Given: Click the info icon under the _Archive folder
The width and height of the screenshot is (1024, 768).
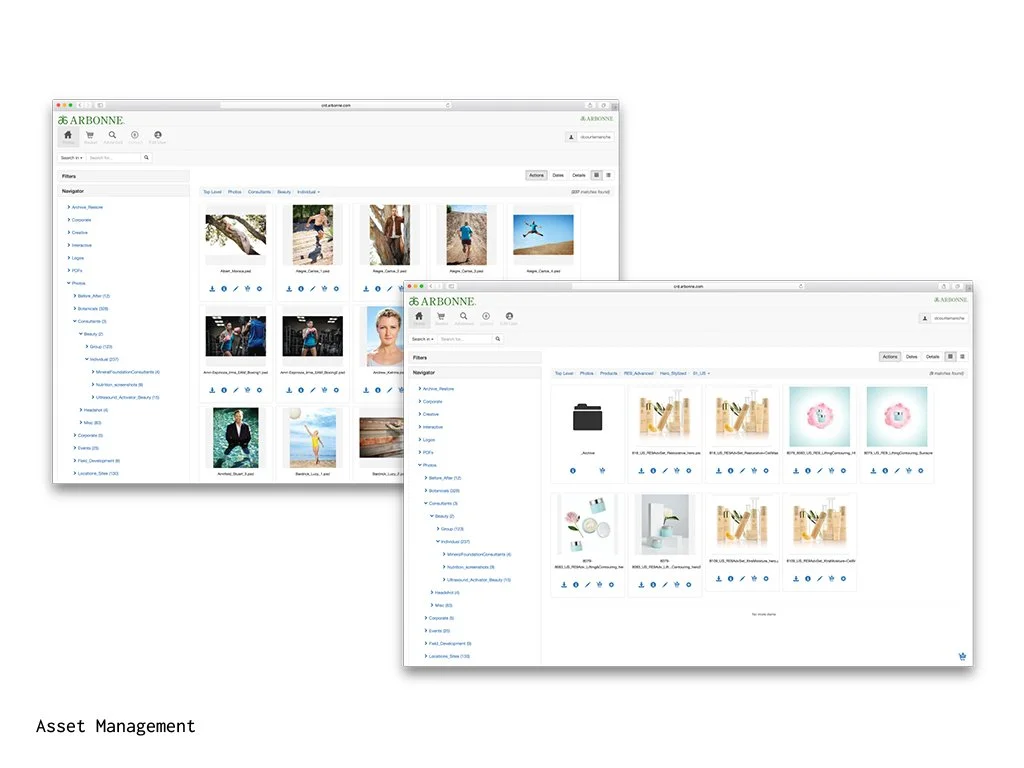Looking at the screenshot, I should click(573, 470).
